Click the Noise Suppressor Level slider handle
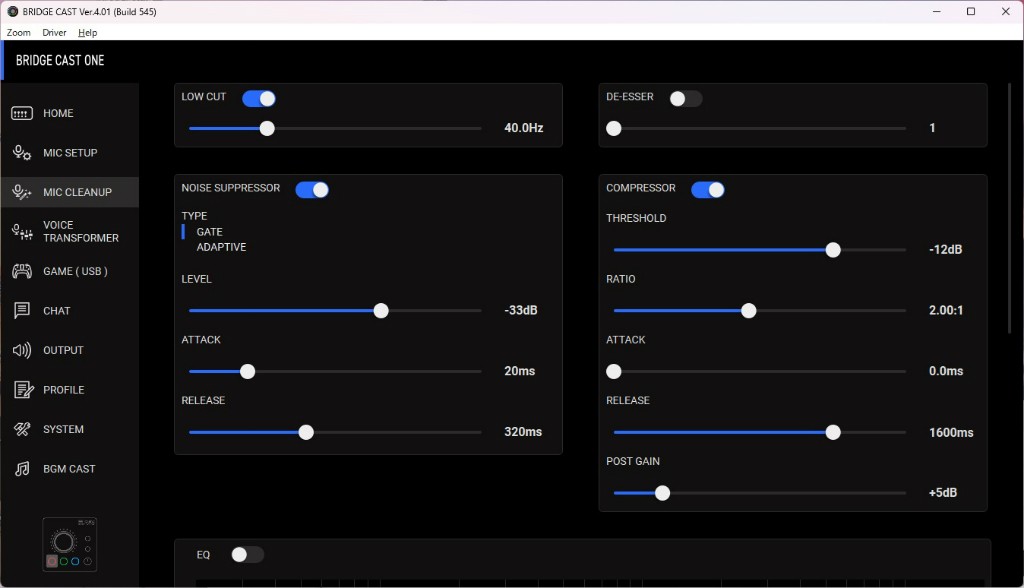The width and height of the screenshot is (1024, 588). pos(381,311)
